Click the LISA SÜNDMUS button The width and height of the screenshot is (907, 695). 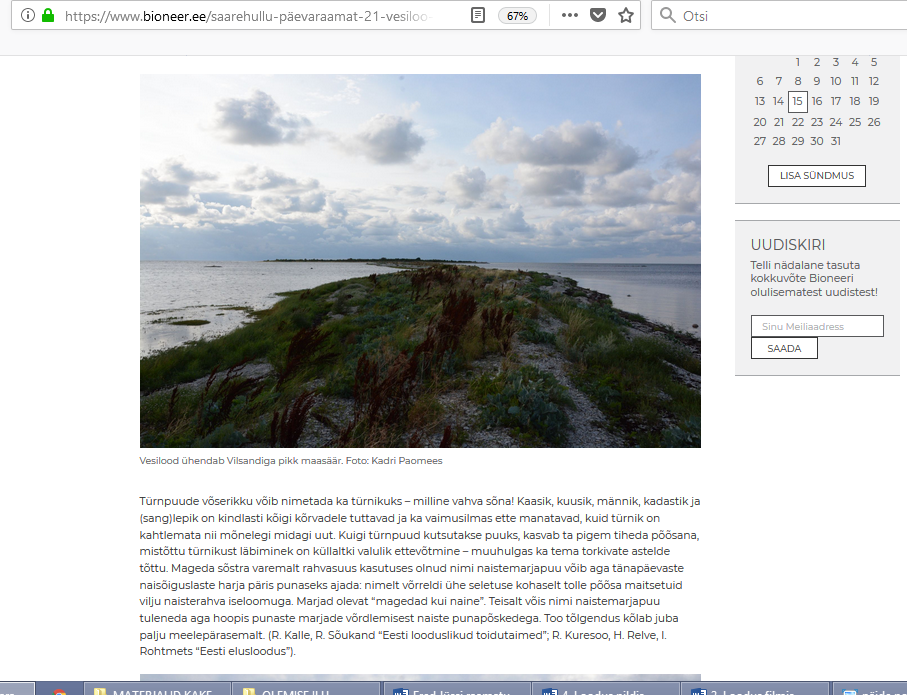816,176
